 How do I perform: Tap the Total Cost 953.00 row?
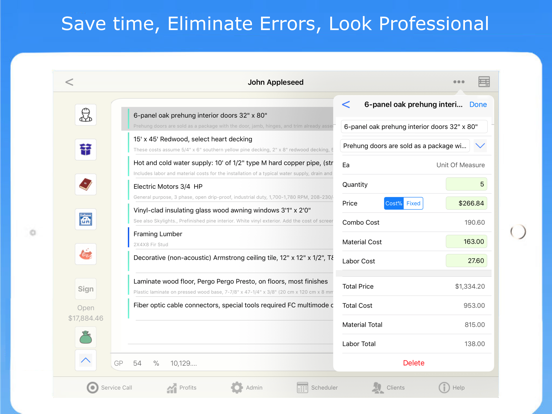click(414, 306)
